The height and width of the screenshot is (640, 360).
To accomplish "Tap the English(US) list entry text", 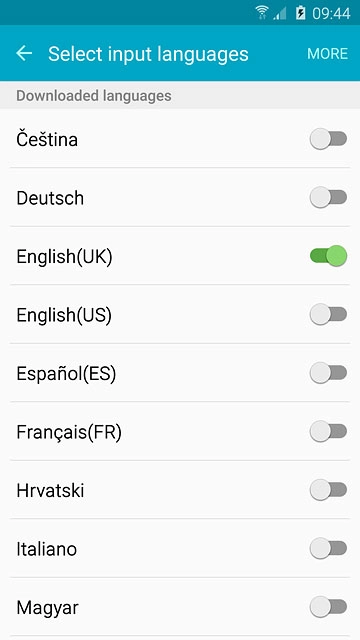I will [x=64, y=315].
